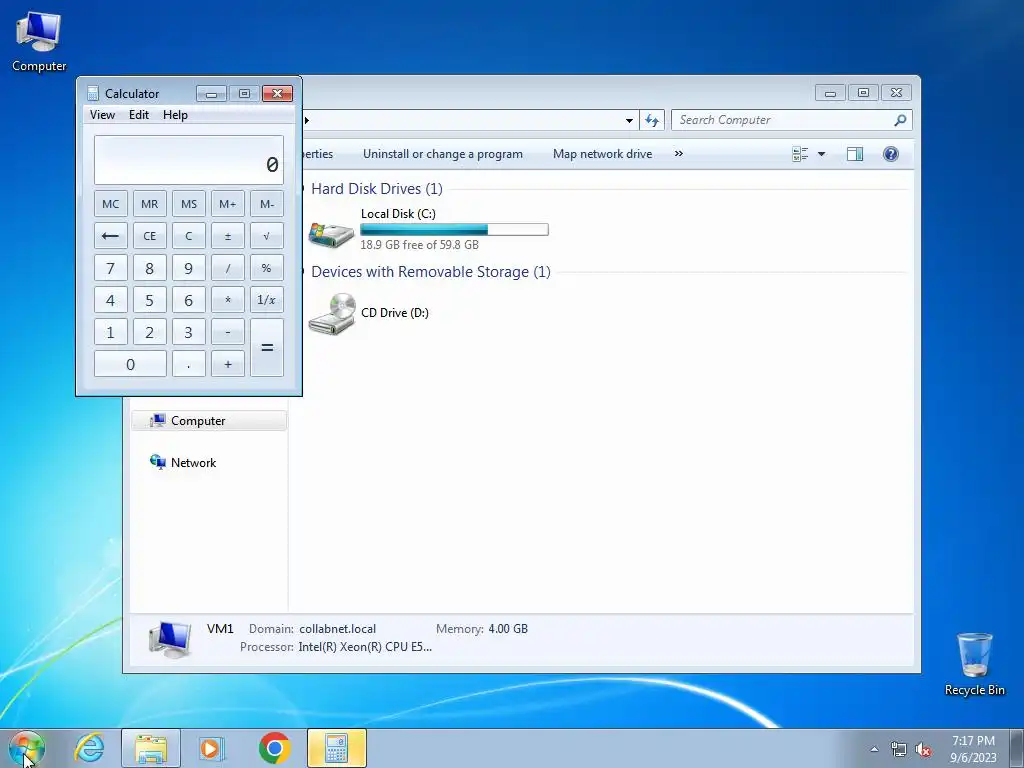Viewport: 1024px width, 768px height.
Task: Open the Calculator Help menu
Action: click(x=175, y=115)
